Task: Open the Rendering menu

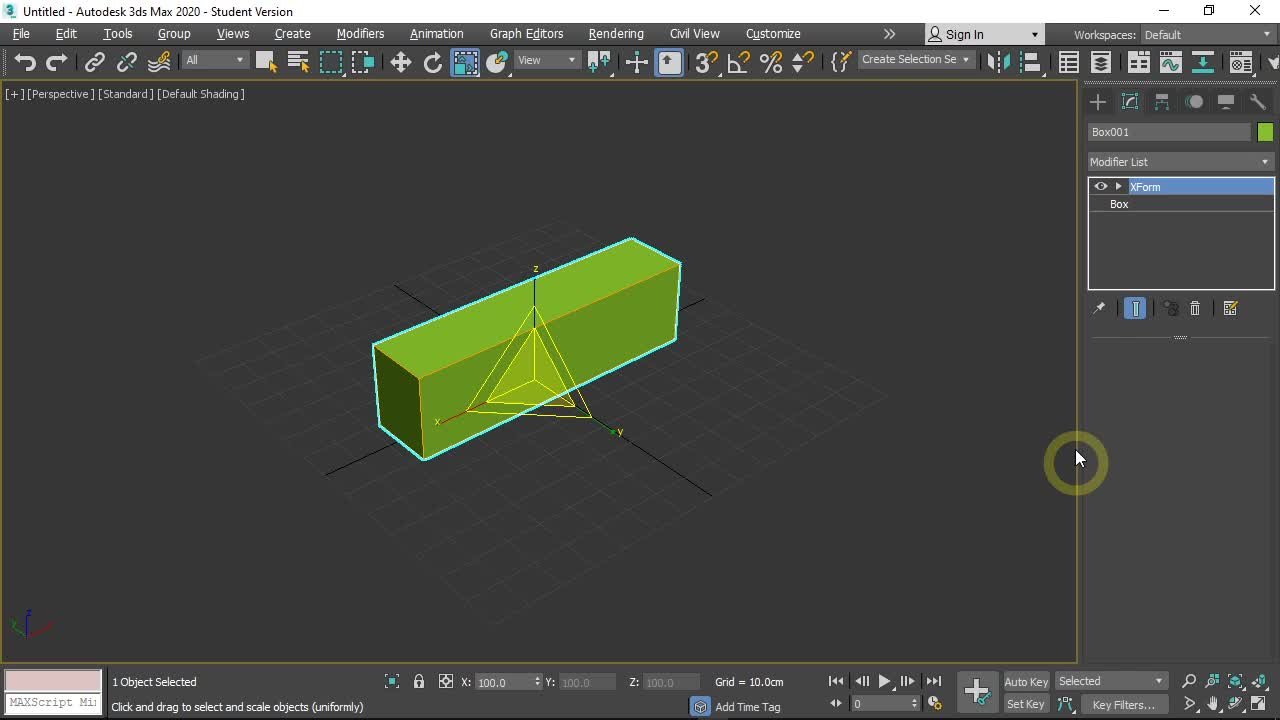Action: click(x=615, y=34)
